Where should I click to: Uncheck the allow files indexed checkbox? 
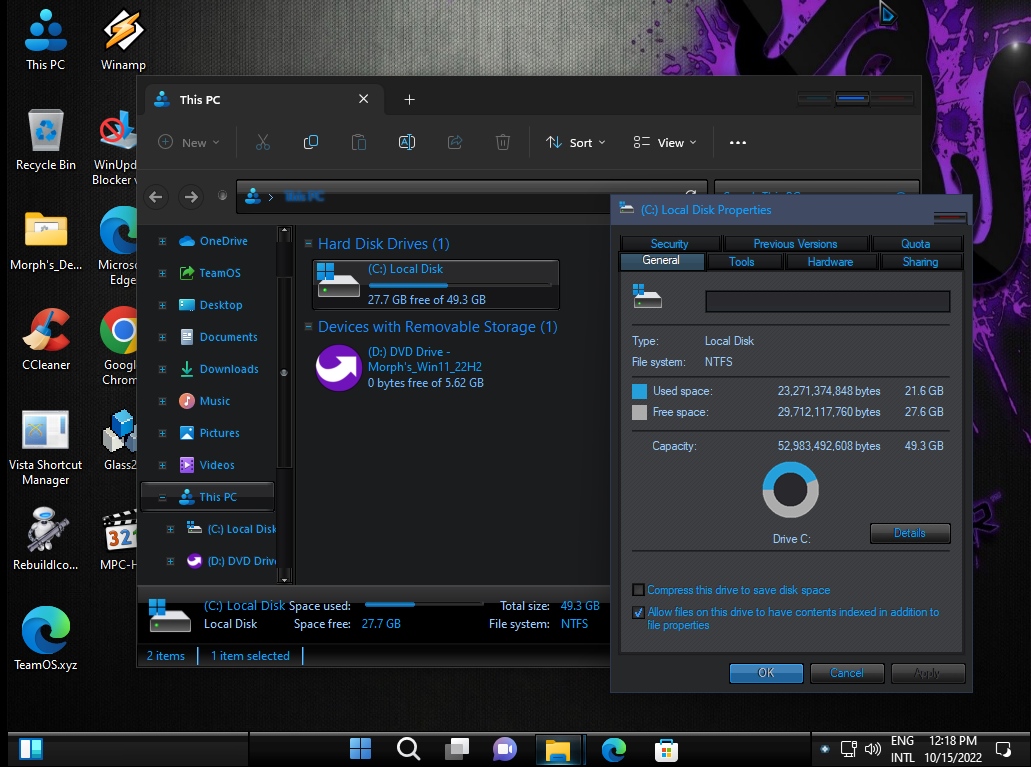[638, 612]
